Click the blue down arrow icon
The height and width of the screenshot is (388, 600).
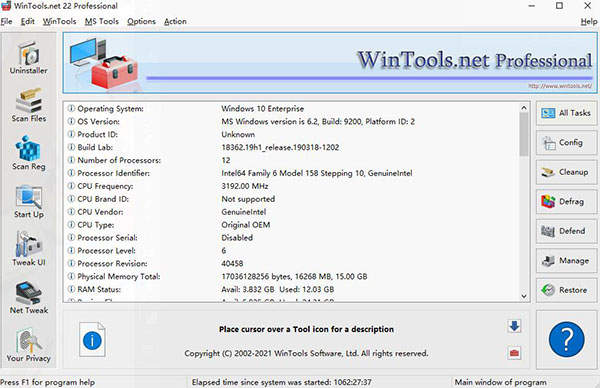(x=514, y=326)
